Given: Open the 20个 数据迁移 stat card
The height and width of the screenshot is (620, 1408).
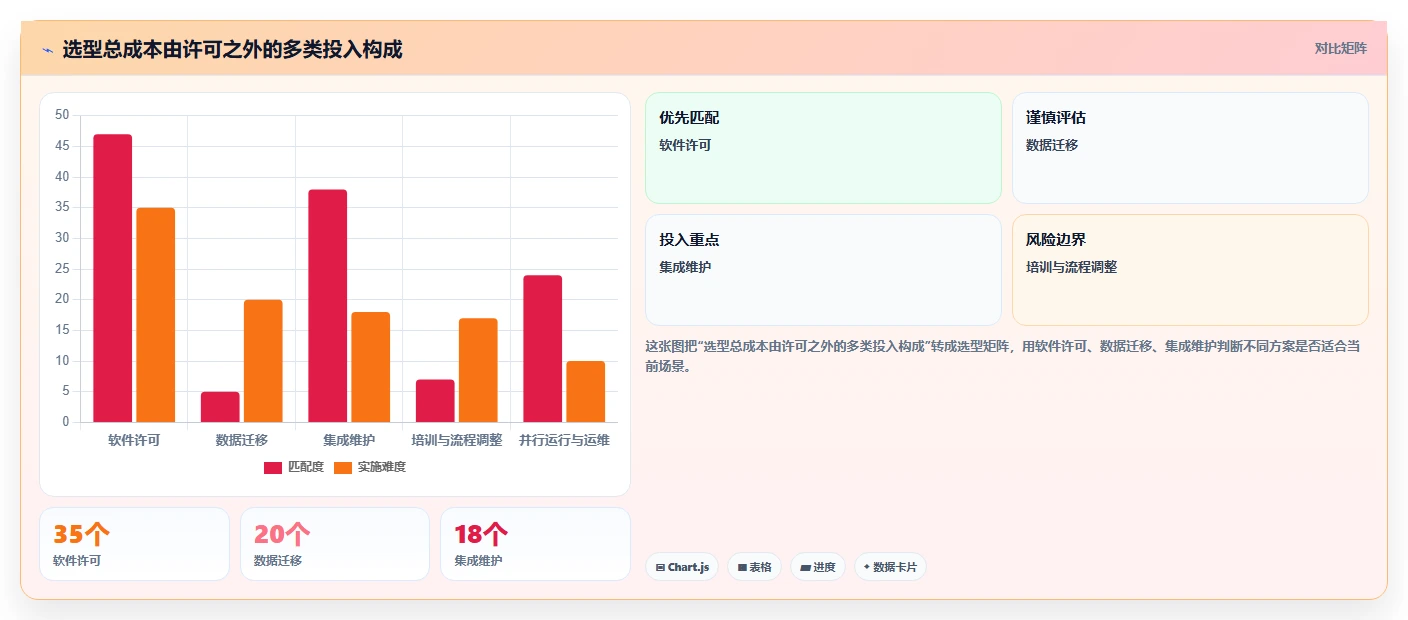Looking at the screenshot, I should tap(335, 544).
